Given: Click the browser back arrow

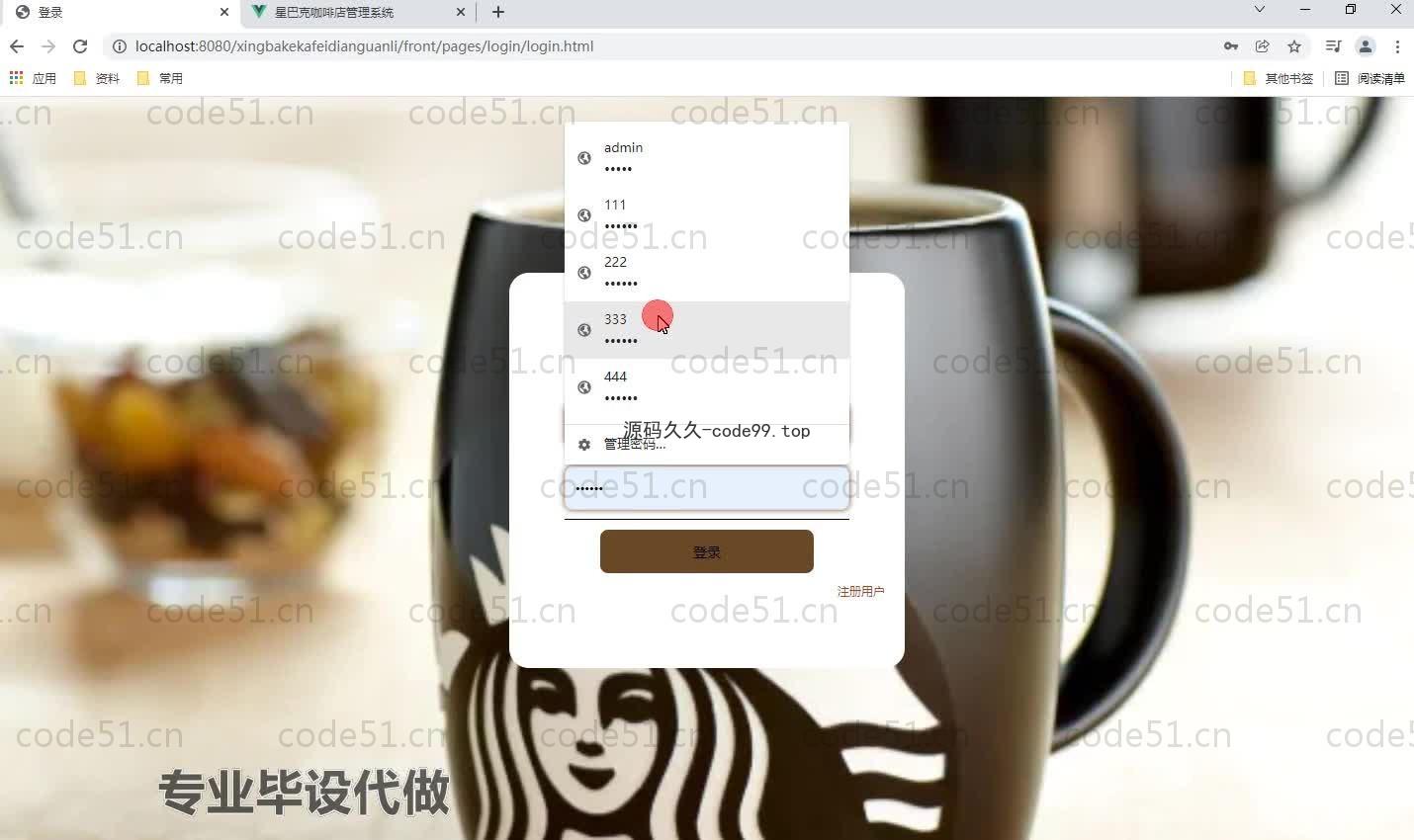Looking at the screenshot, I should (x=17, y=46).
